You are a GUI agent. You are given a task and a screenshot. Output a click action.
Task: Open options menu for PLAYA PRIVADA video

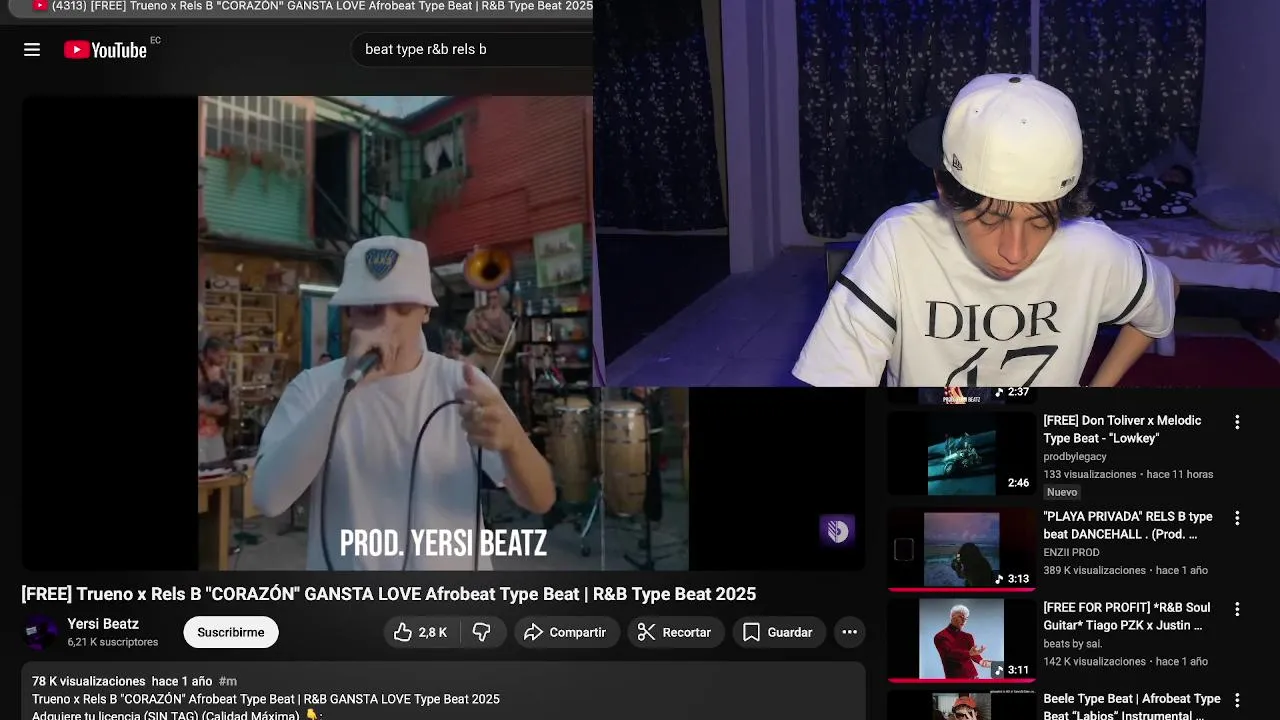(1237, 518)
